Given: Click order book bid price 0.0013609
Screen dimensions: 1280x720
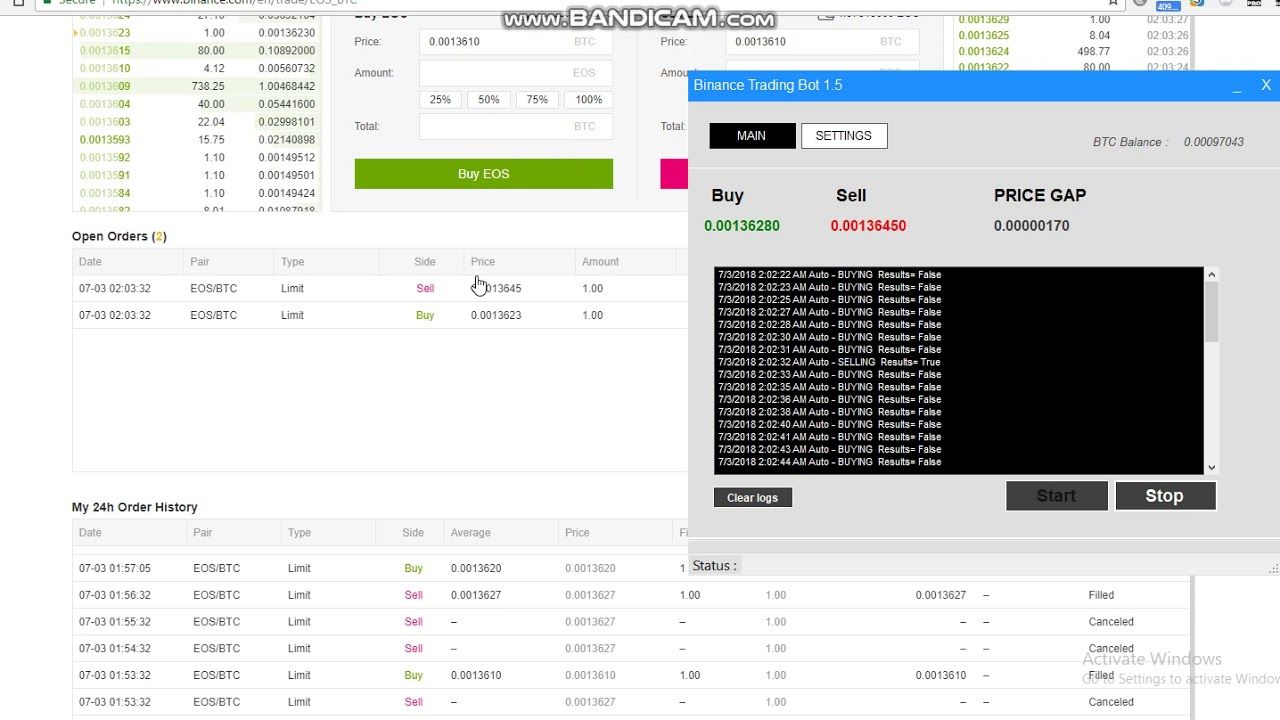Looking at the screenshot, I should pos(105,87).
